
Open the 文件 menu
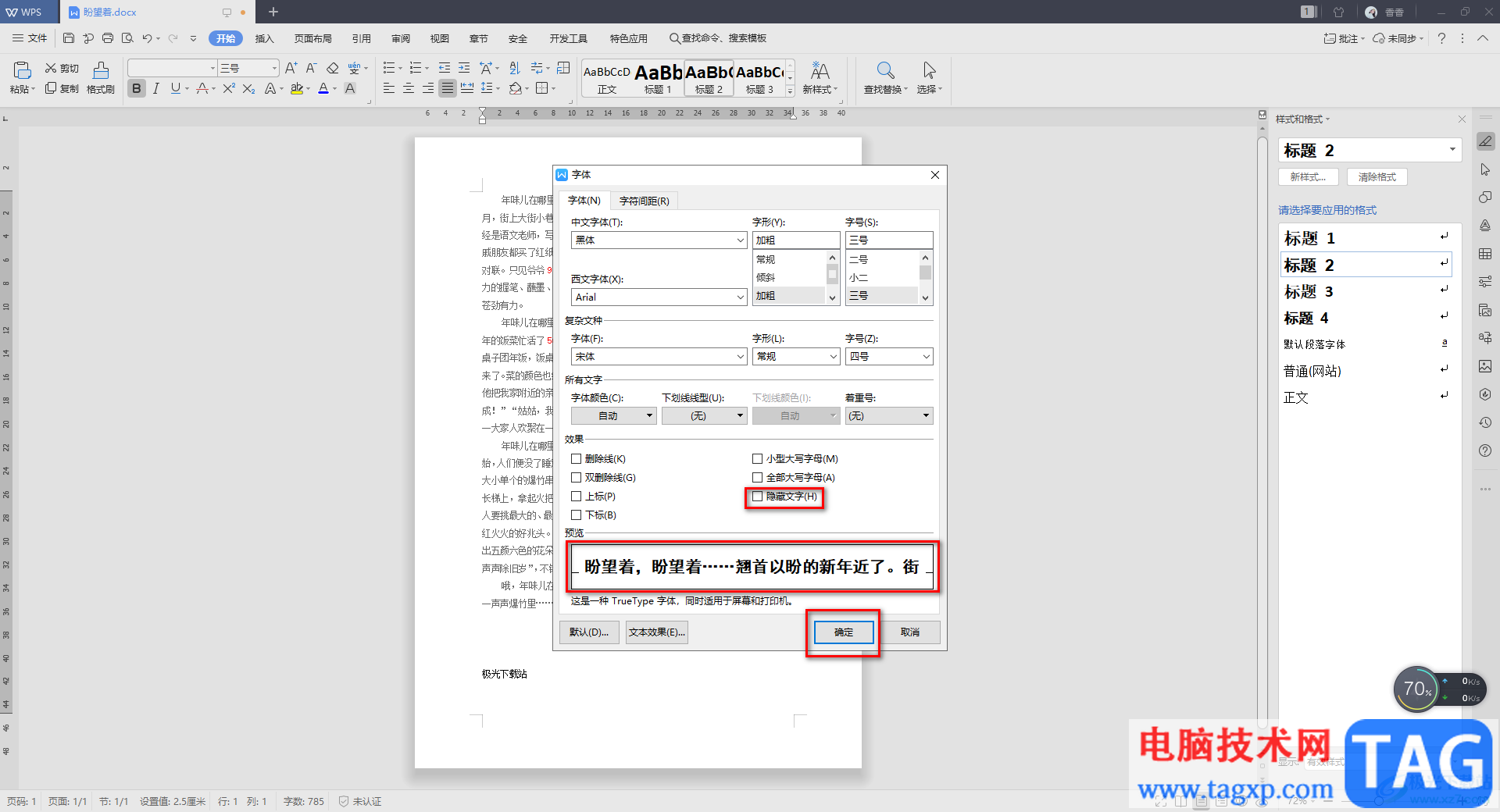(x=30, y=38)
